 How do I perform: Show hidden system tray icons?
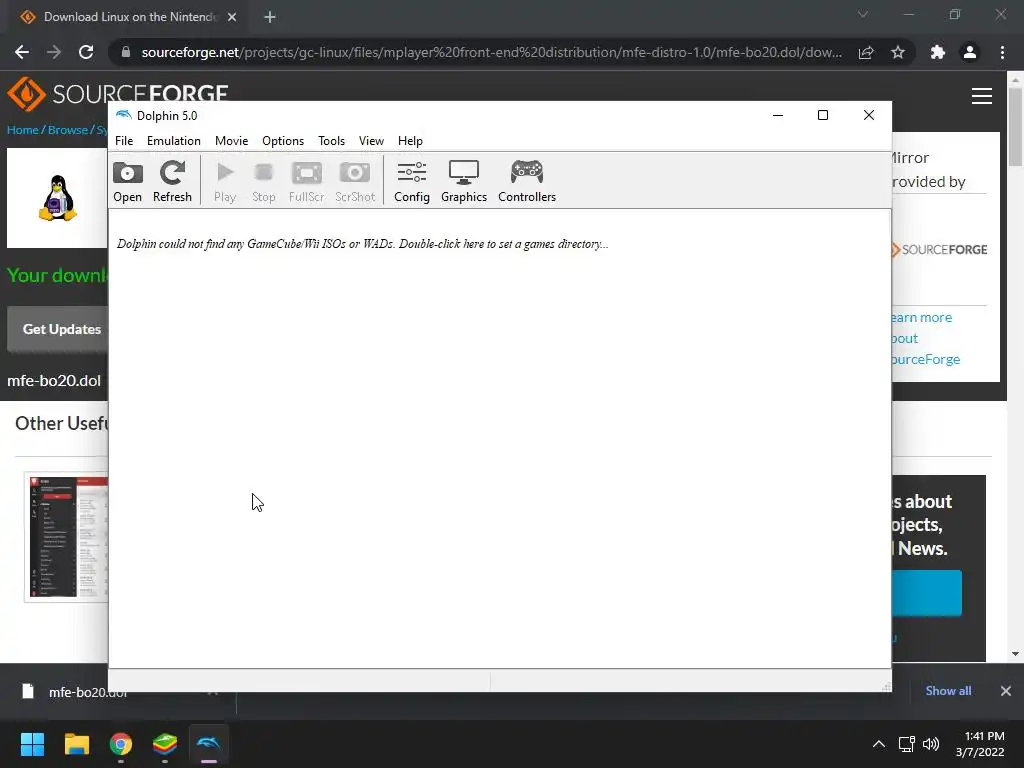click(879, 744)
